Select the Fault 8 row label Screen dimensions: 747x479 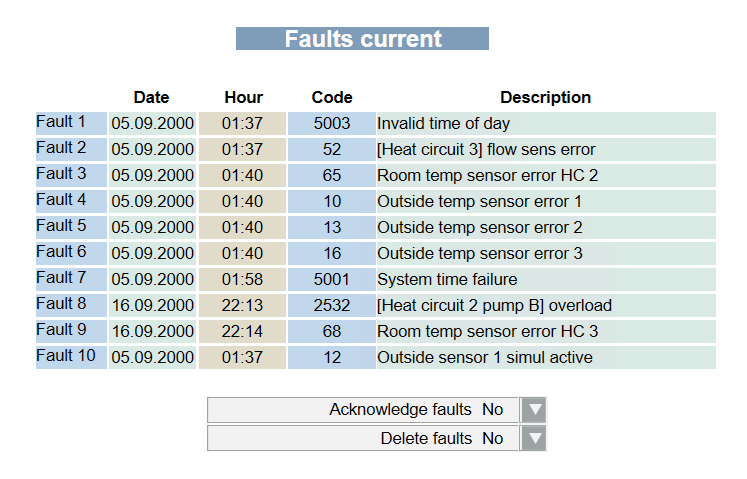click(61, 305)
